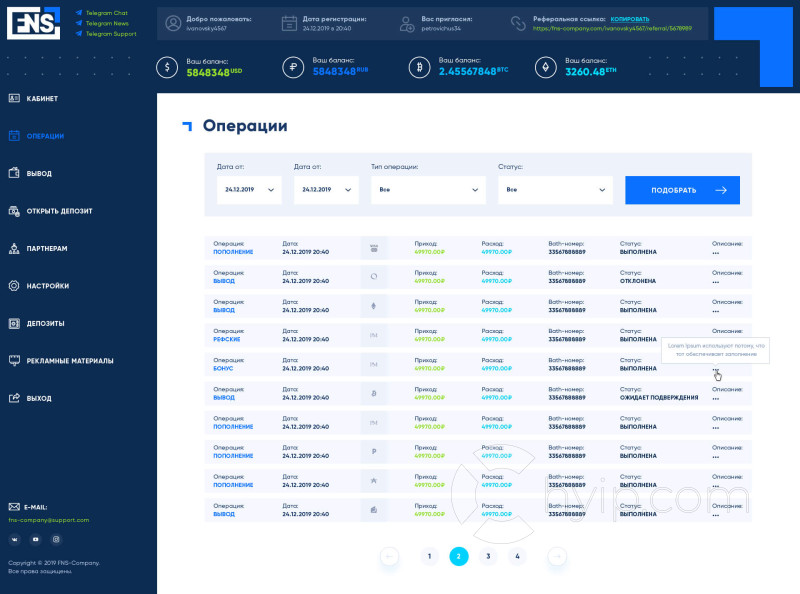Click the RUB ruble balance icon
The image size is (800, 594).
click(293, 67)
